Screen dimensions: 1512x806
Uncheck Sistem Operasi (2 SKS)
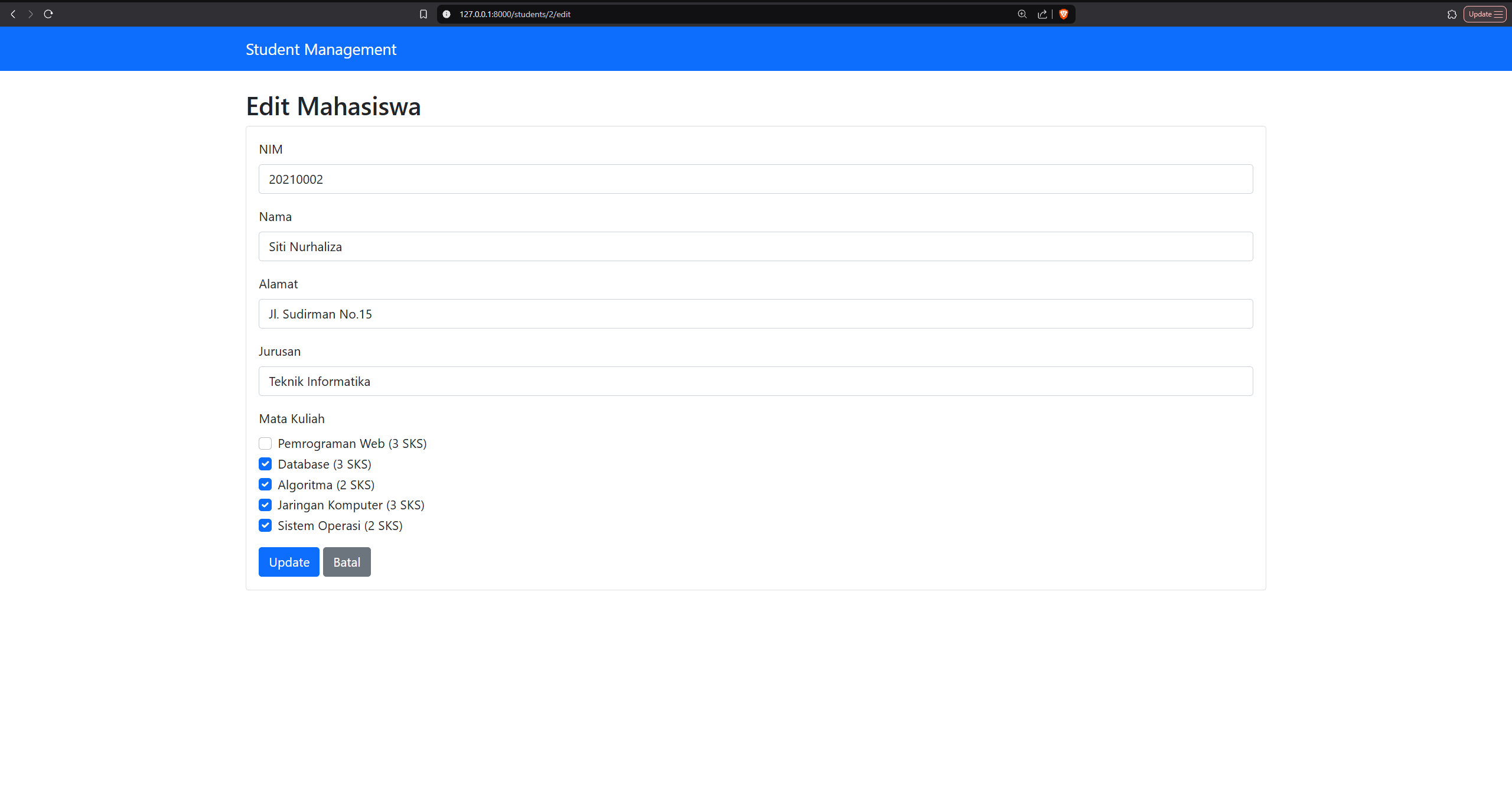[265, 525]
